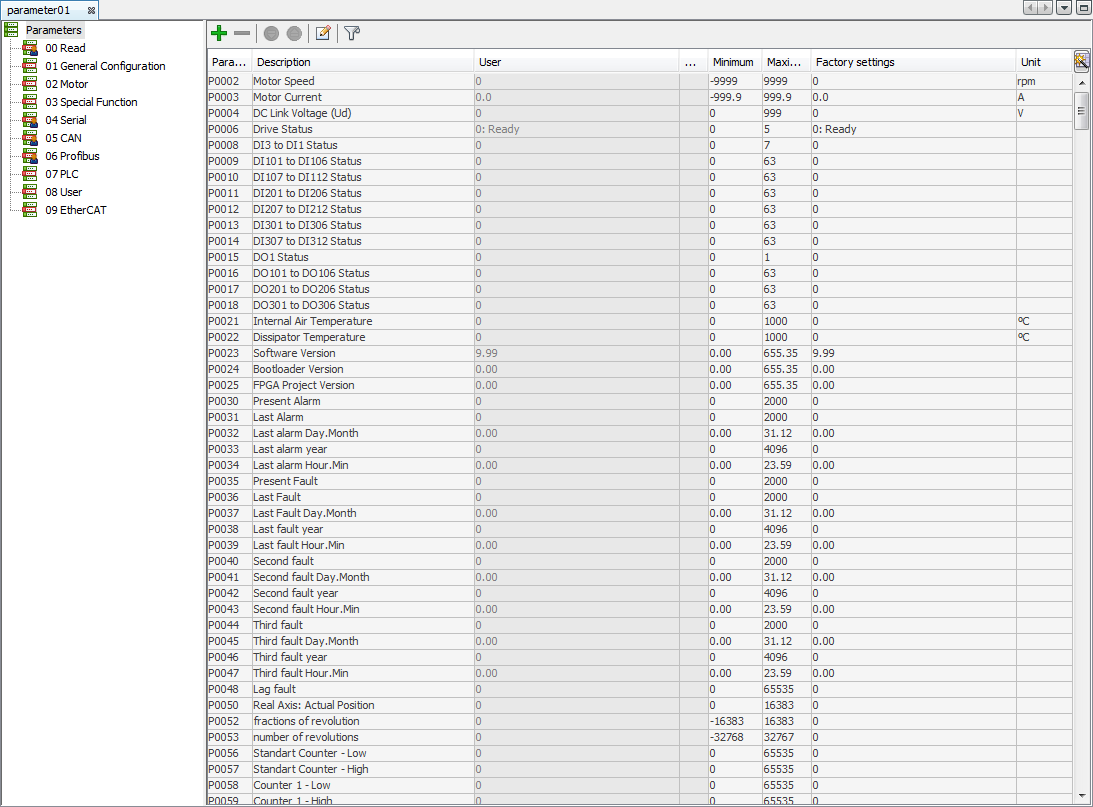1093x807 pixels.
Task: Click the green plus add parameter icon
Action: [x=219, y=33]
